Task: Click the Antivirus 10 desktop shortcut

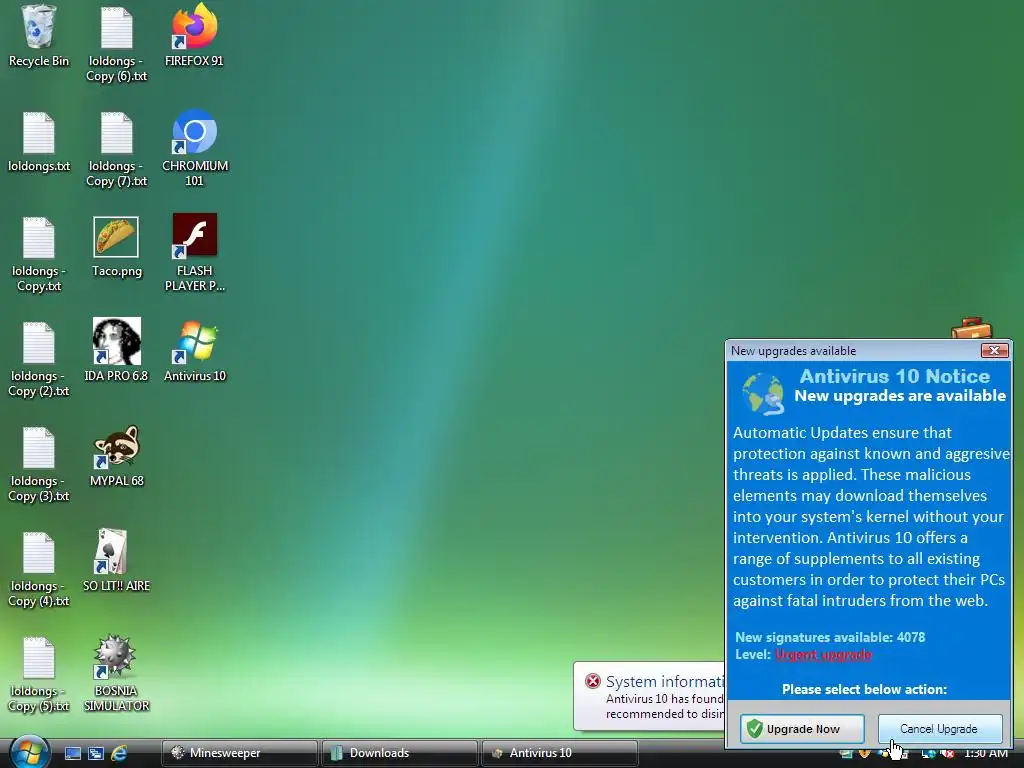Action: (x=195, y=351)
